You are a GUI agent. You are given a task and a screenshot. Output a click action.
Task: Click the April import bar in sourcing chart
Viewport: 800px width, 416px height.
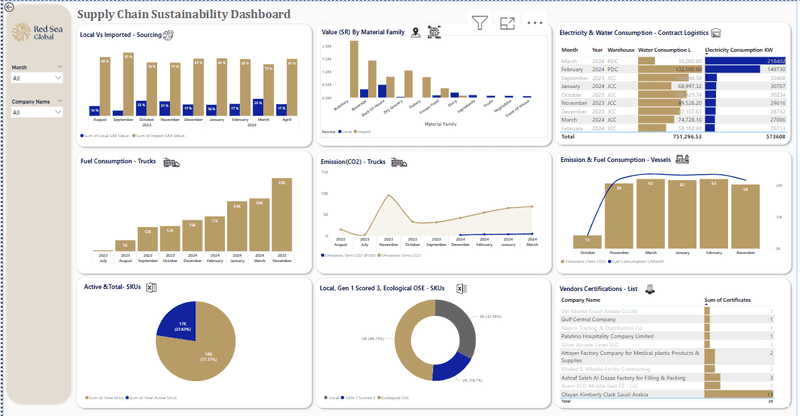pos(292,87)
